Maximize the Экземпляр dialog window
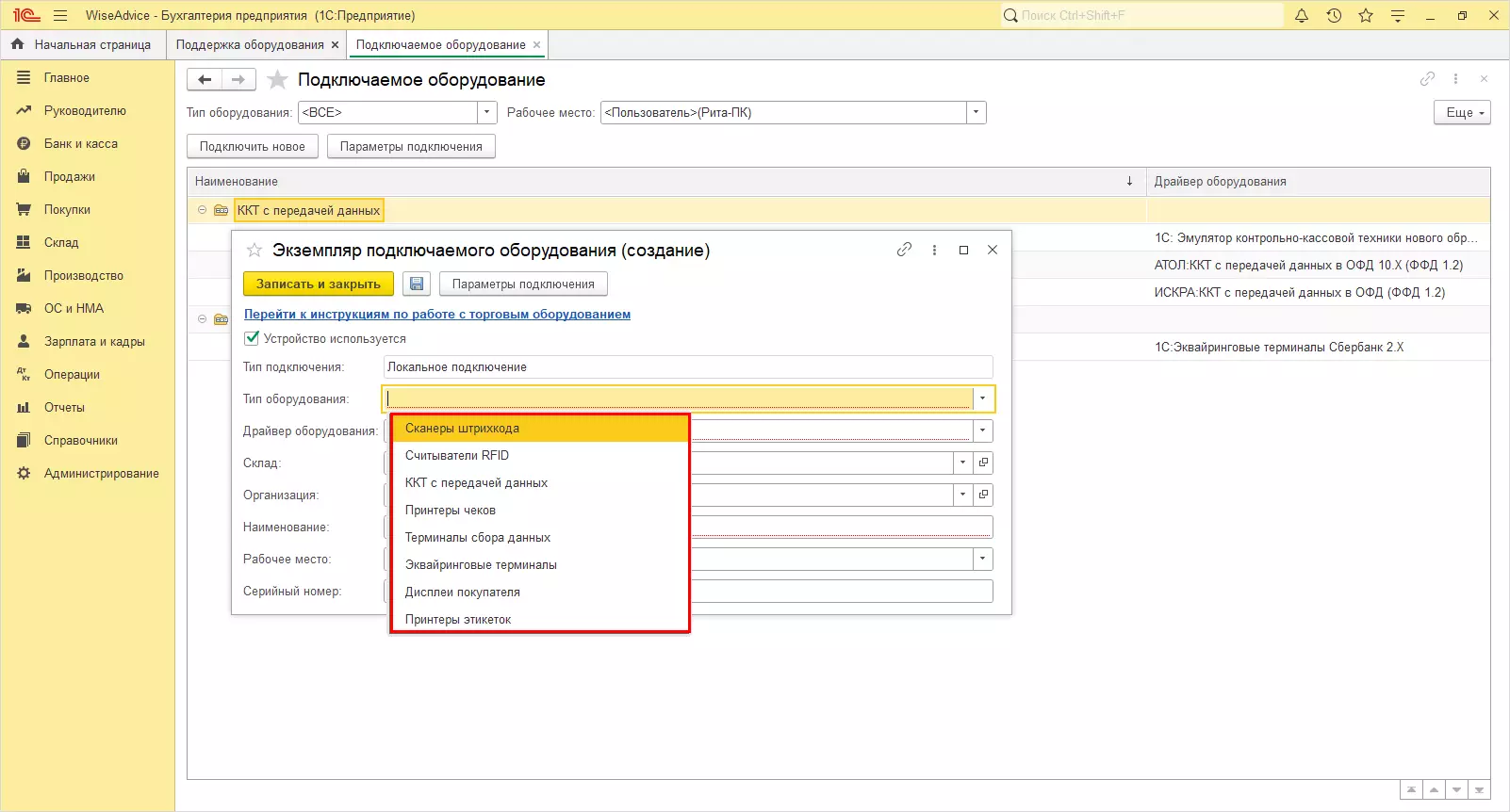This screenshot has width=1510, height=812. point(963,250)
